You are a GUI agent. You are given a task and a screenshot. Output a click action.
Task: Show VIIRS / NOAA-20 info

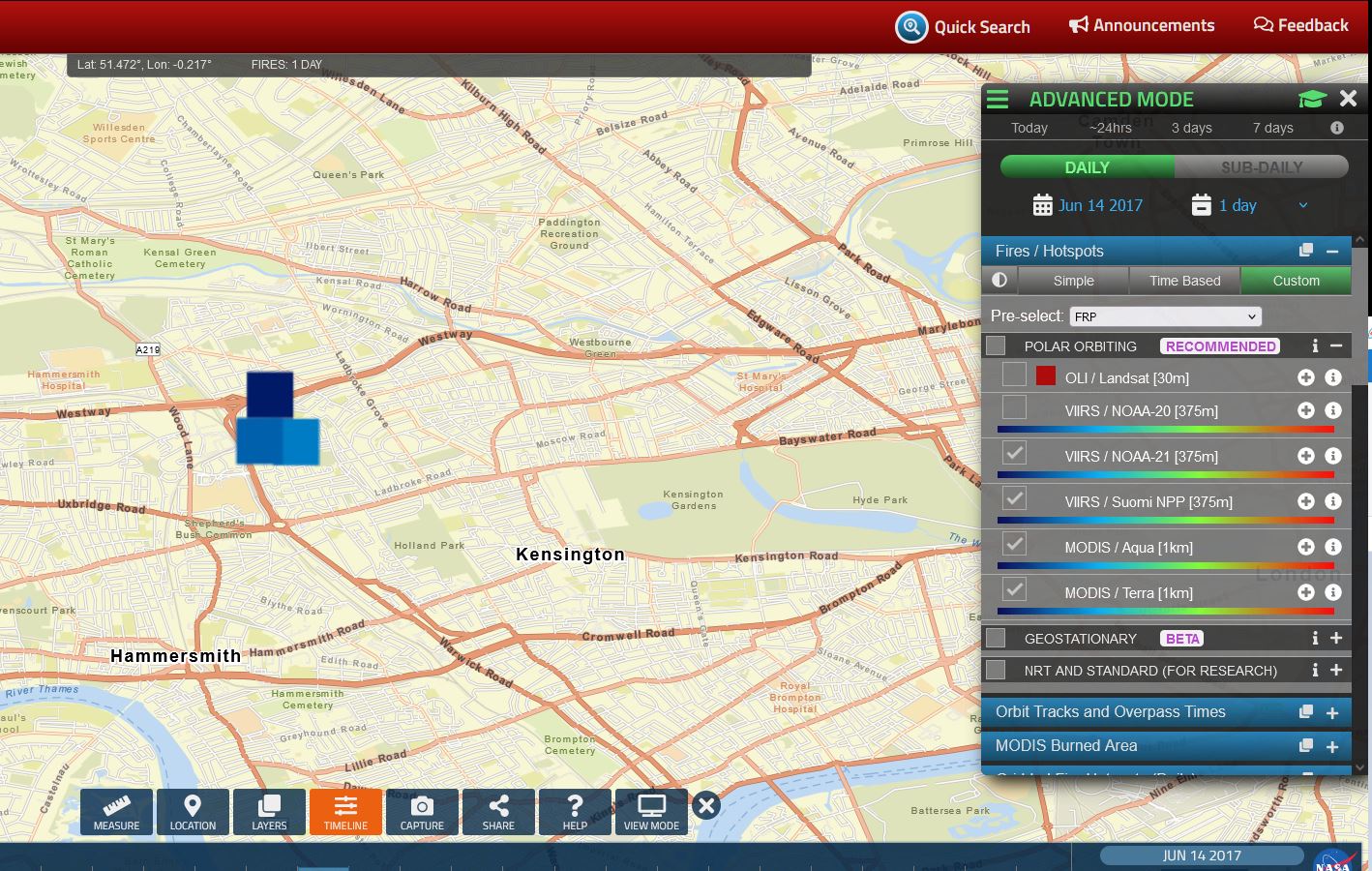pos(1333,410)
